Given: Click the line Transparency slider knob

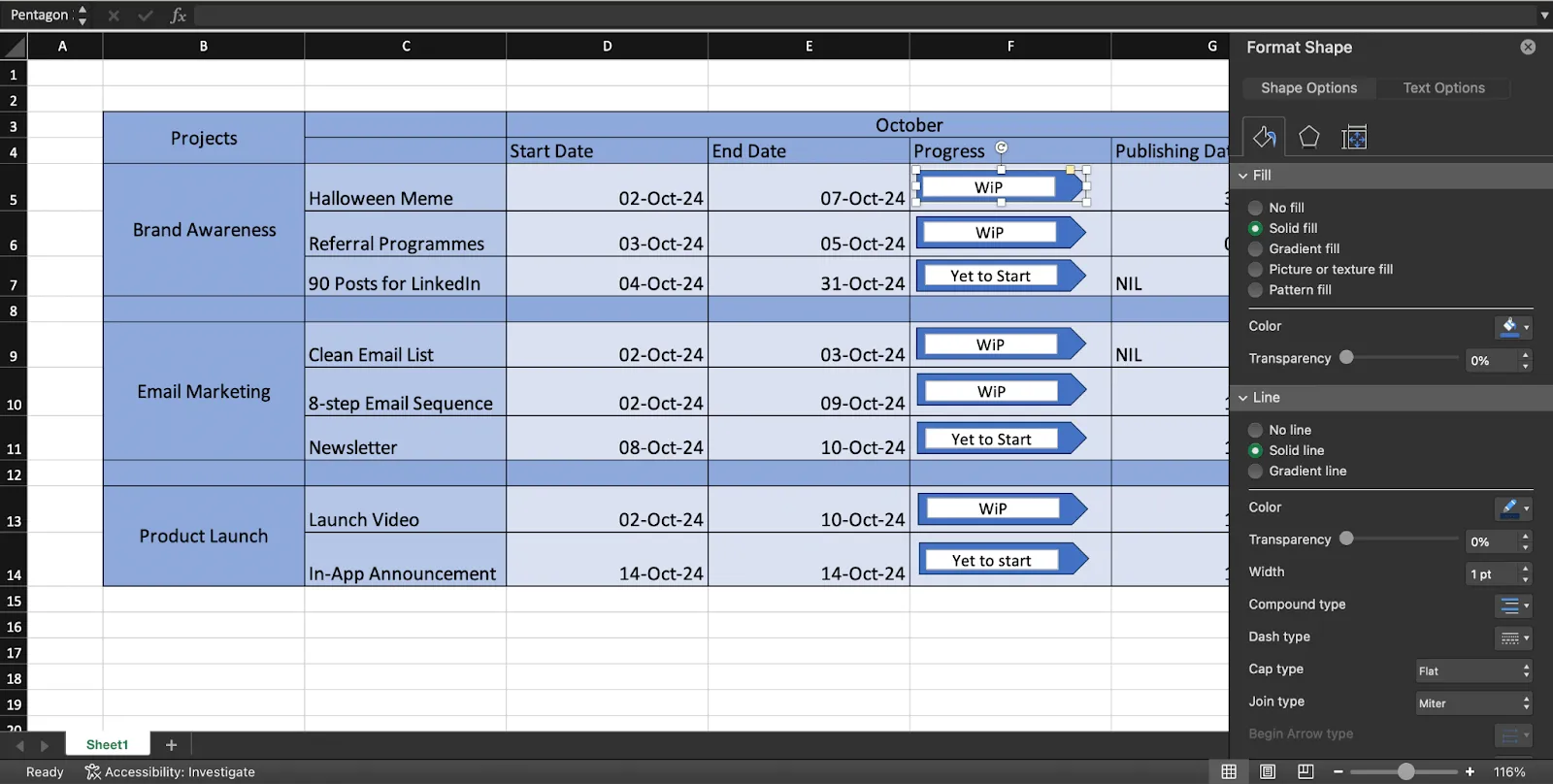Looking at the screenshot, I should (x=1346, y=539).
